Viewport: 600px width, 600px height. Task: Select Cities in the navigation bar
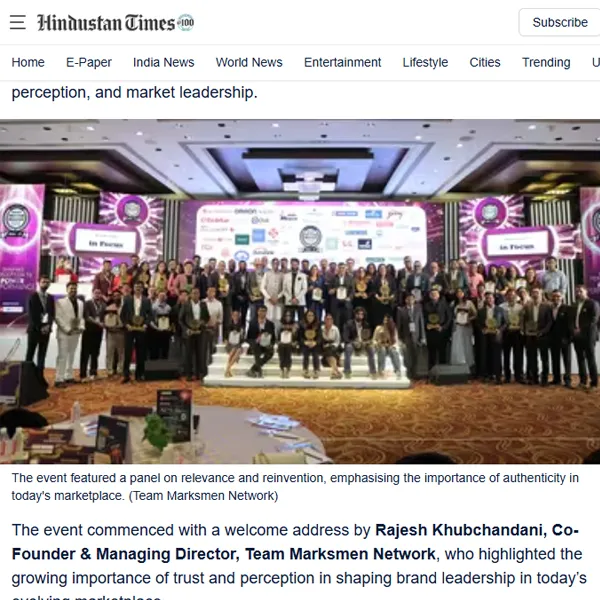485,62
